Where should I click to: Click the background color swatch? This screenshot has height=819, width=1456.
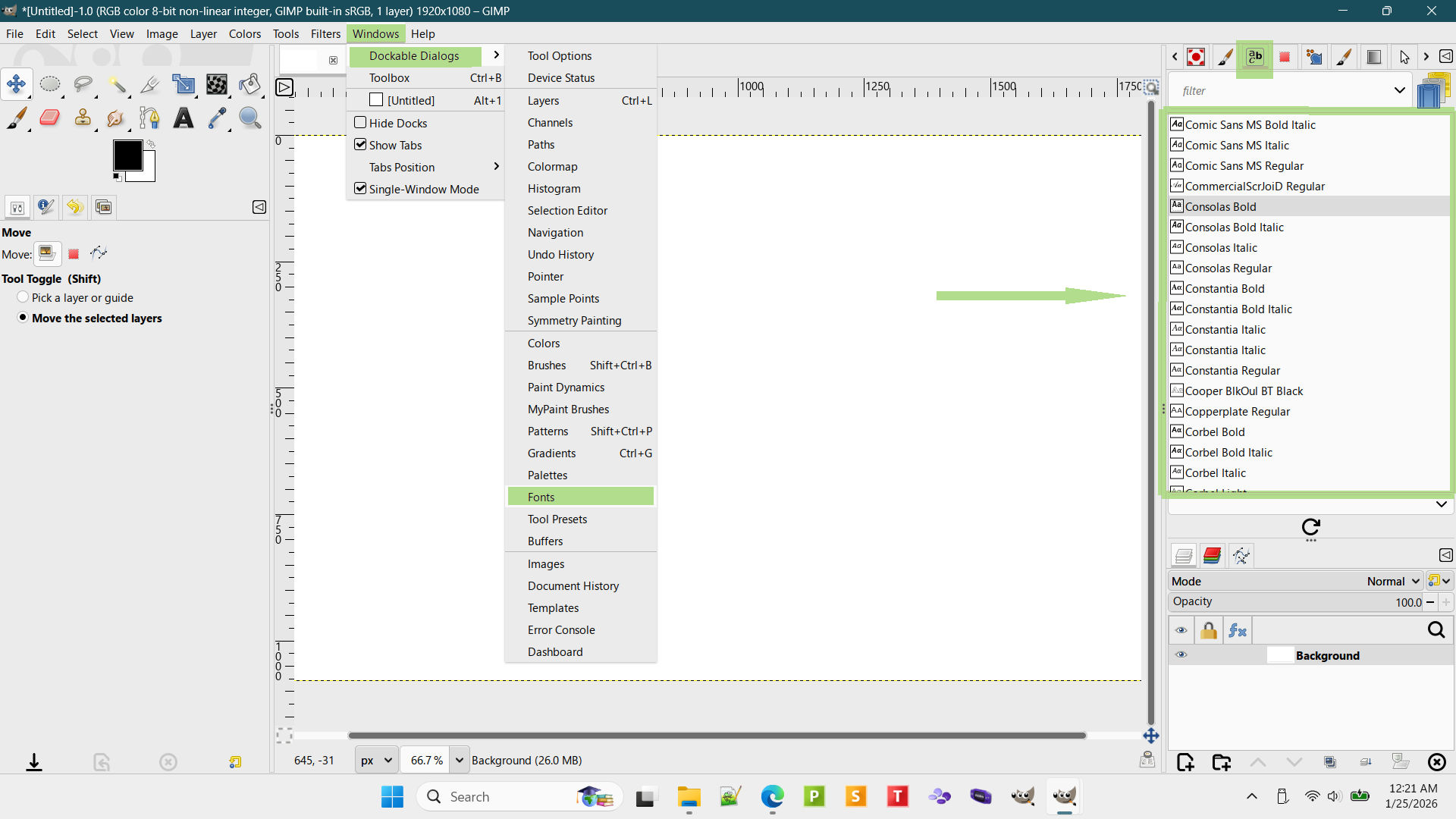[x=149, y=175]
